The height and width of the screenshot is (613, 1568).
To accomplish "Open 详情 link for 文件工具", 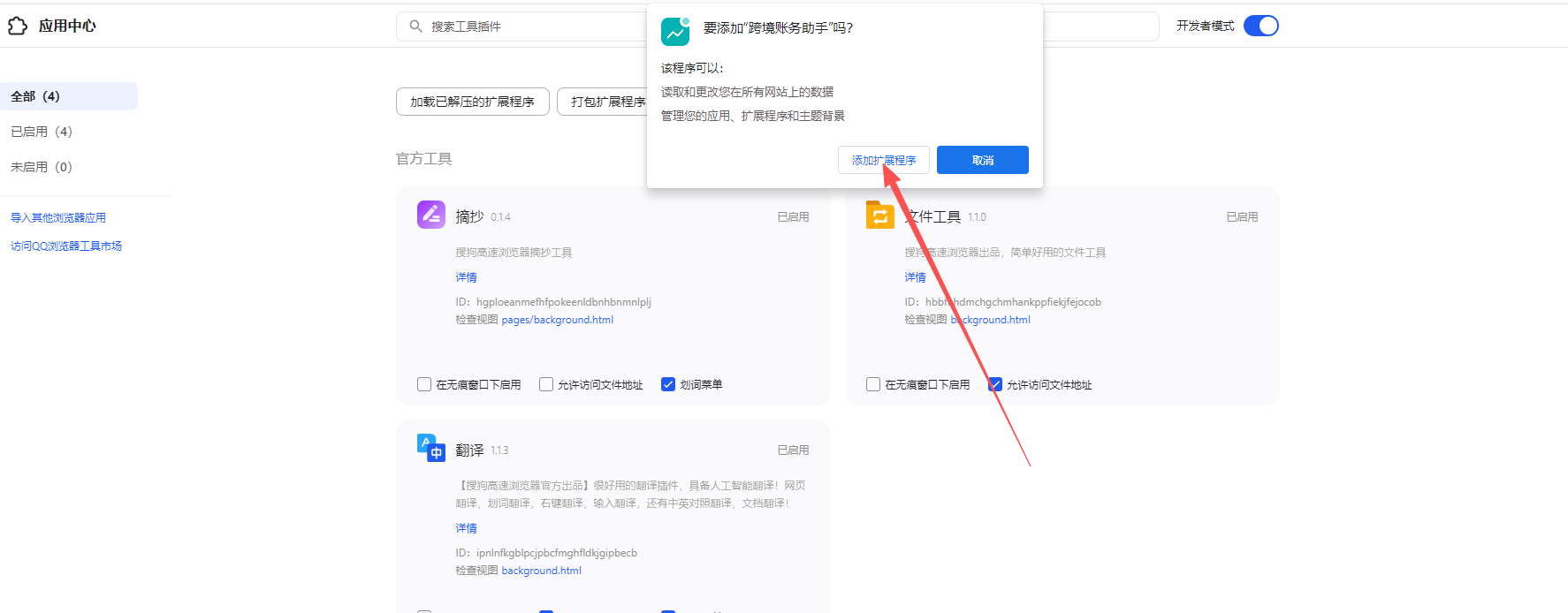I will coord(915,277).
